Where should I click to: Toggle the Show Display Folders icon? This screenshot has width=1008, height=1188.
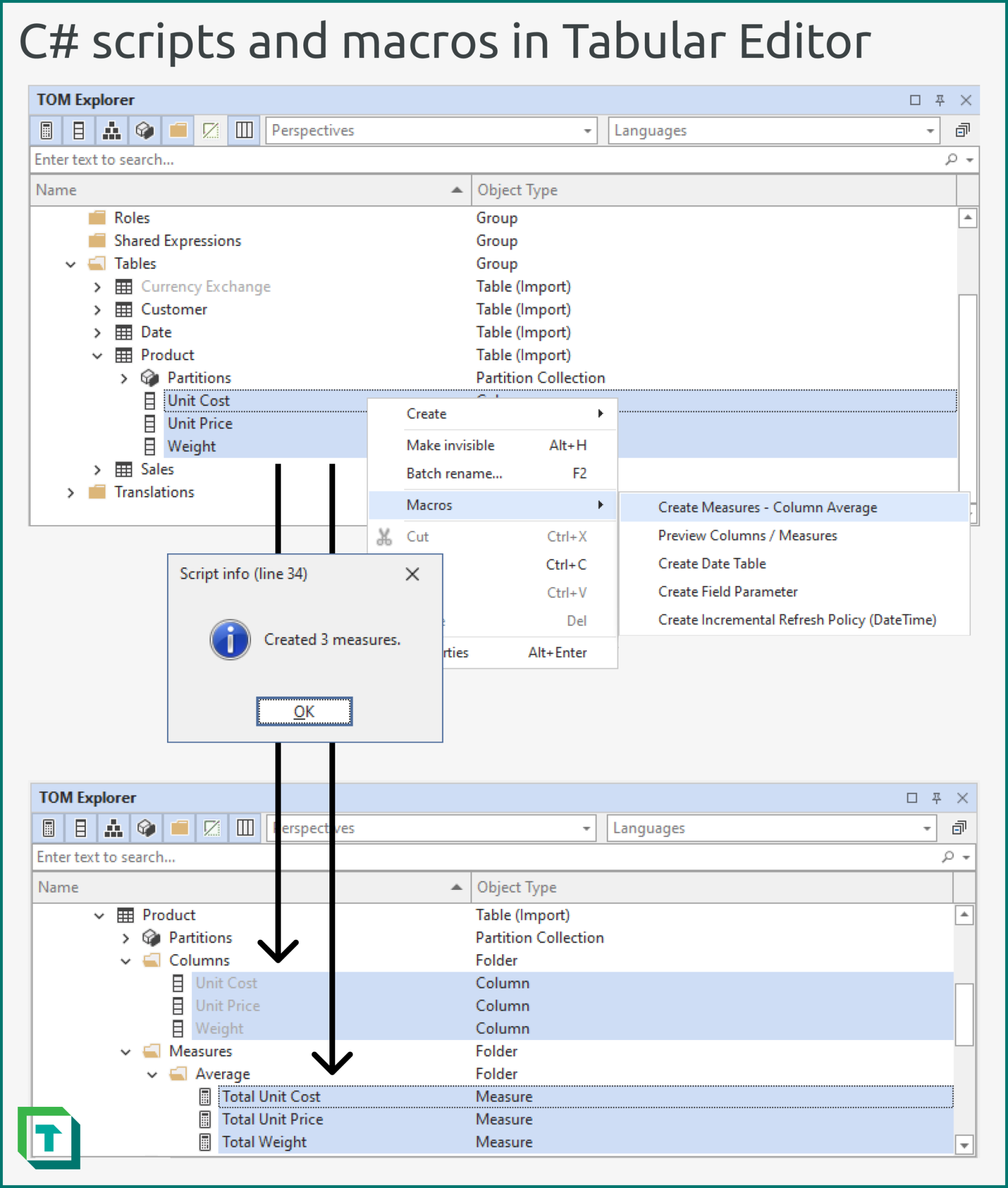click(177, 130)
